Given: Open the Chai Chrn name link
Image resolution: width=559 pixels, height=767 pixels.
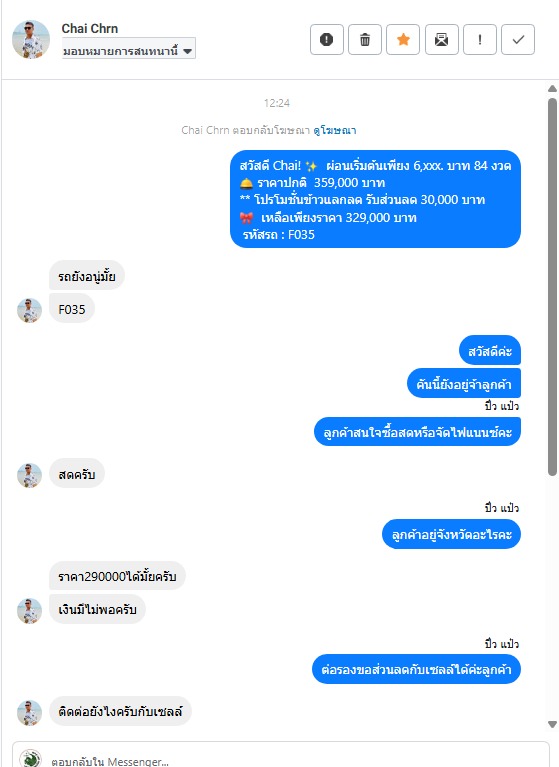Looking at the screenshot, I should (89, 29).
